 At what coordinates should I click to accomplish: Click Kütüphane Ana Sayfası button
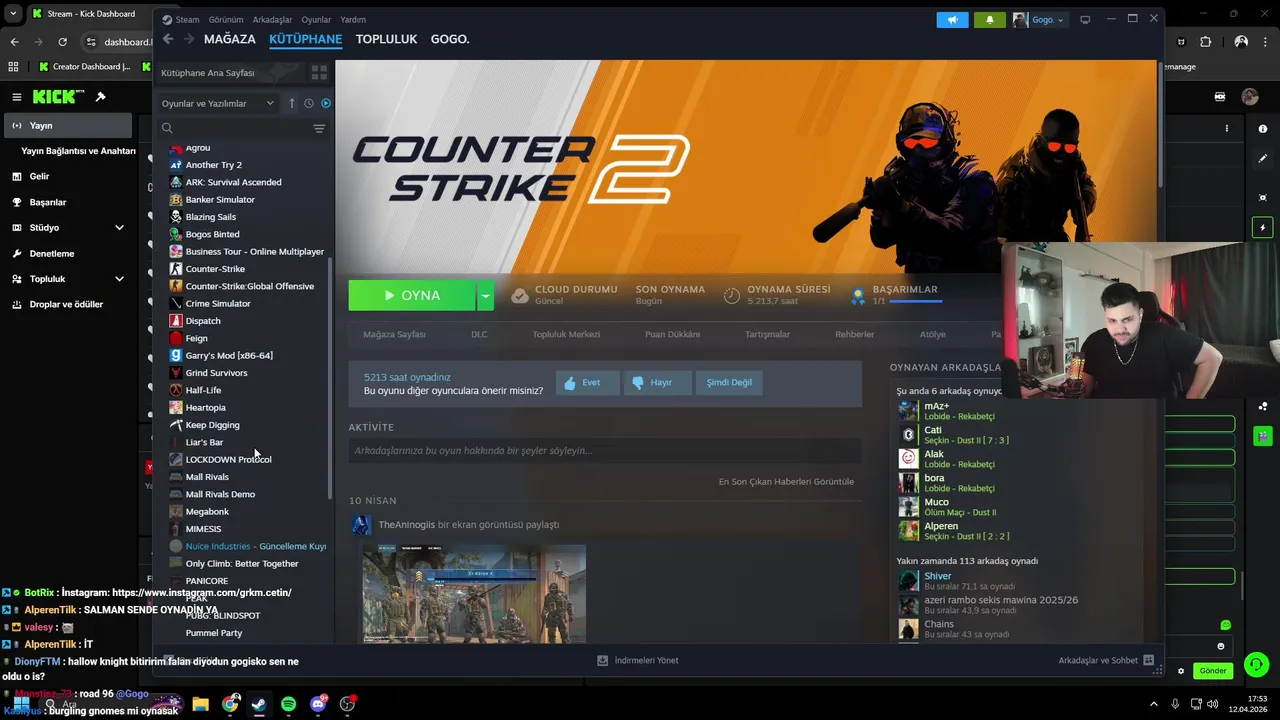click(x=230, y=73)
